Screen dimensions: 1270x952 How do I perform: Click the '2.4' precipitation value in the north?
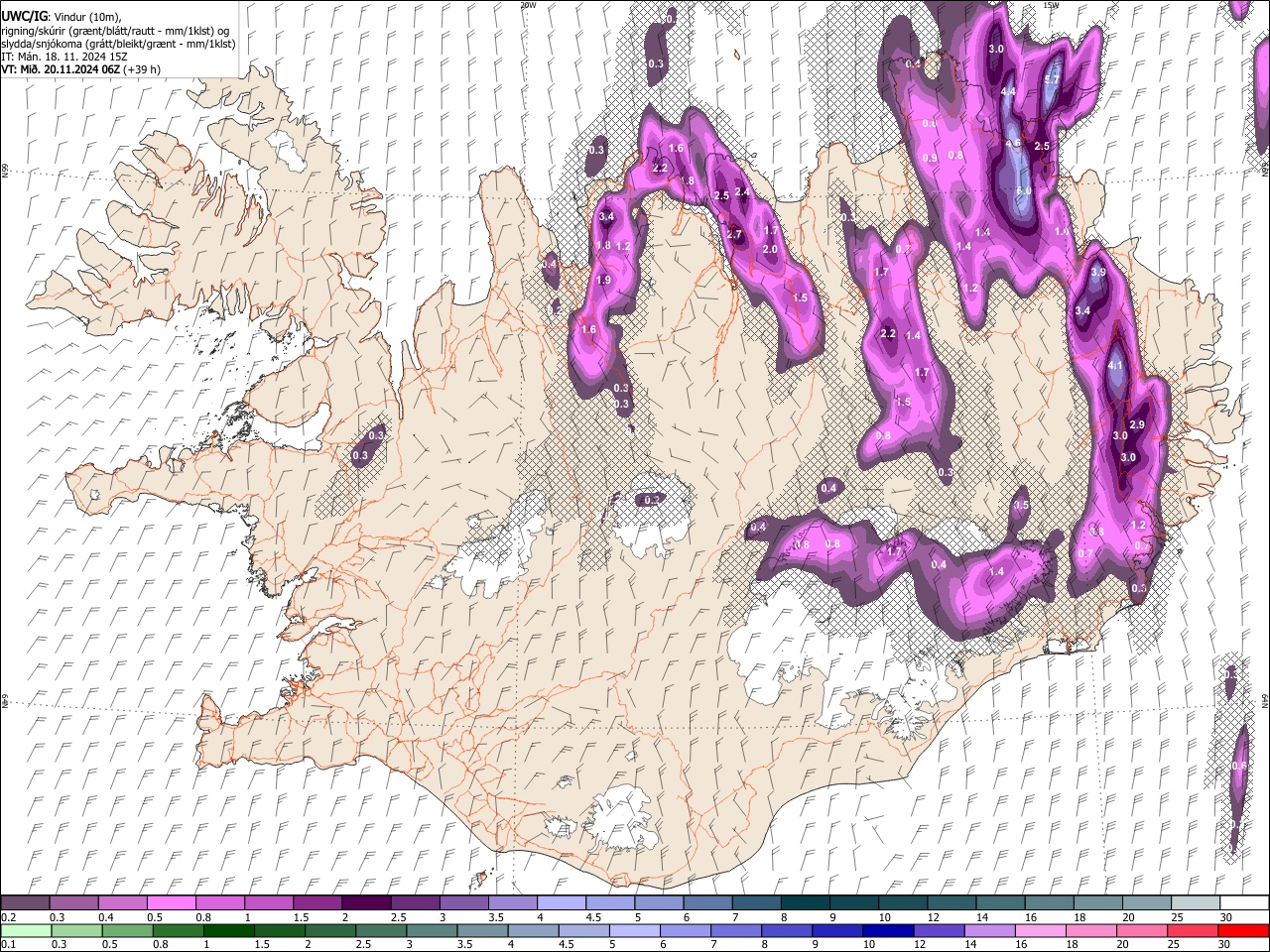[x=741, y=192]
